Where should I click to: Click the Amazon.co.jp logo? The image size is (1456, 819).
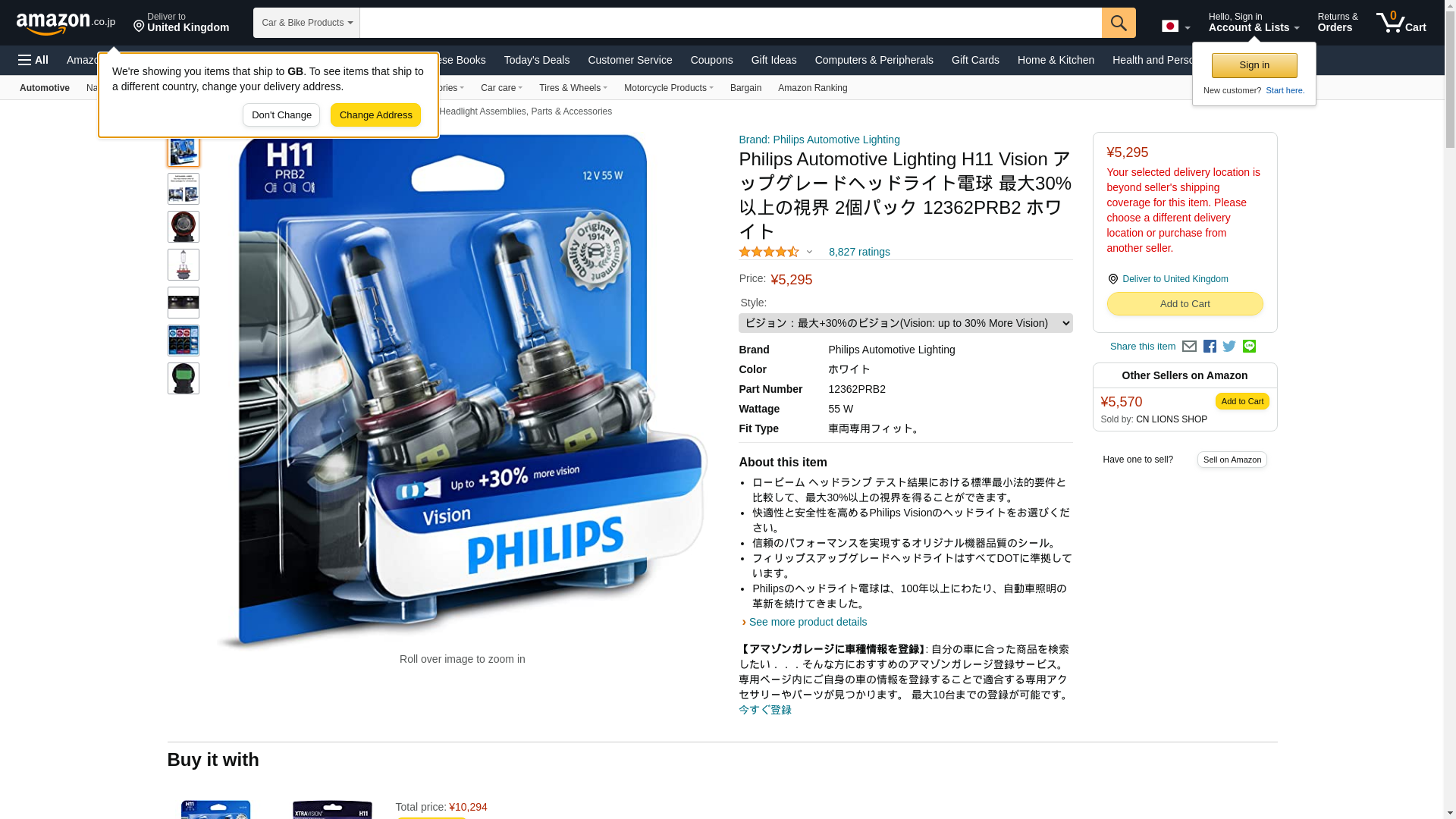tap(66, 24)
